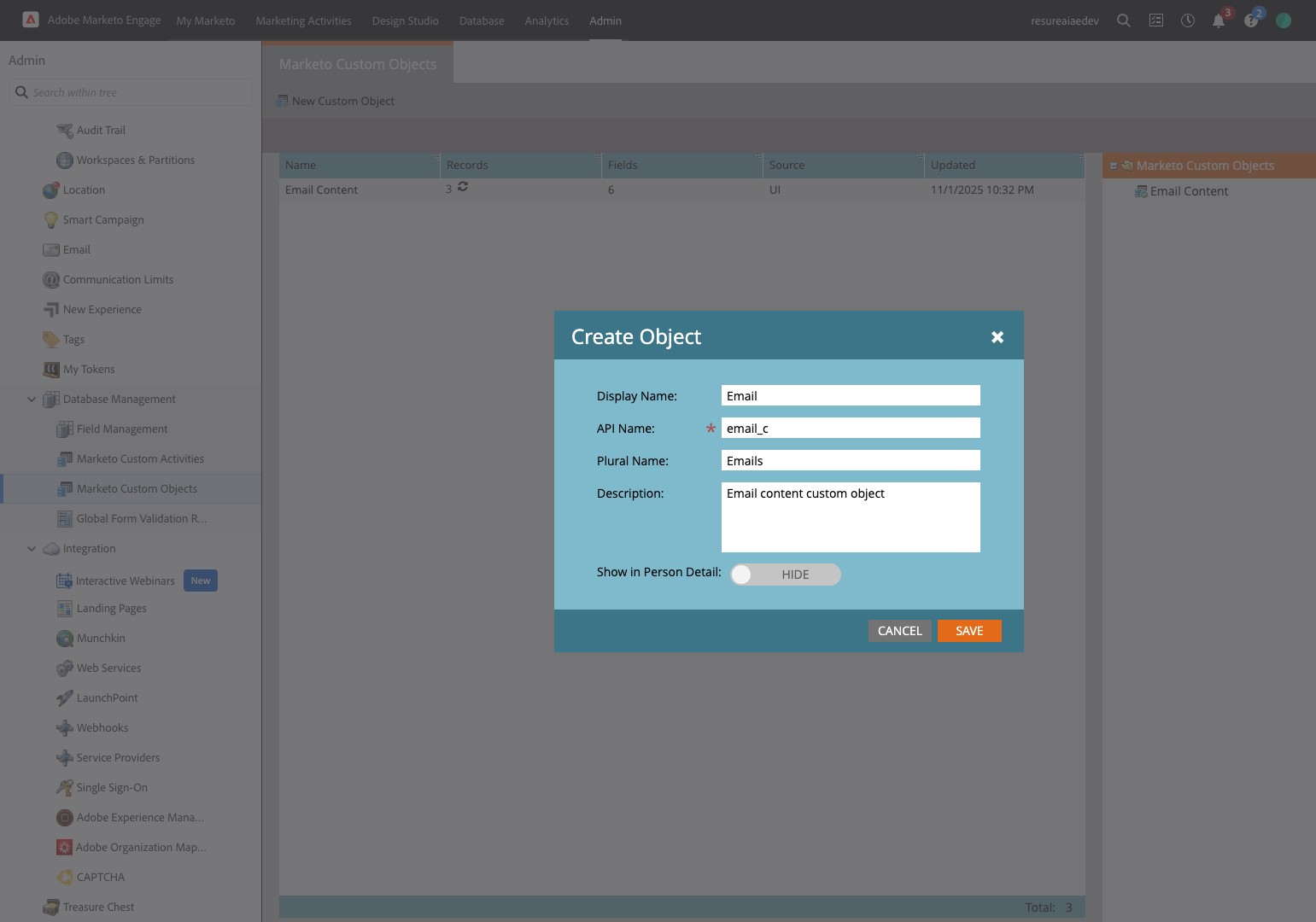Click the Plural Name input field
The width and height of the screenshot is (1316, 922).
(x=851, y=460)
